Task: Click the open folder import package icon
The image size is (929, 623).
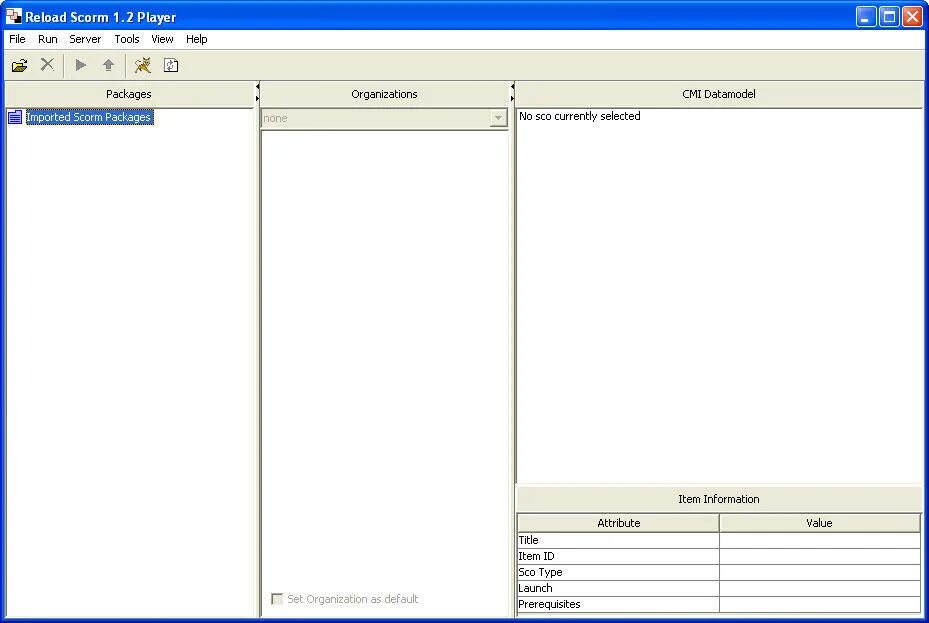Action: coord(20,65)
